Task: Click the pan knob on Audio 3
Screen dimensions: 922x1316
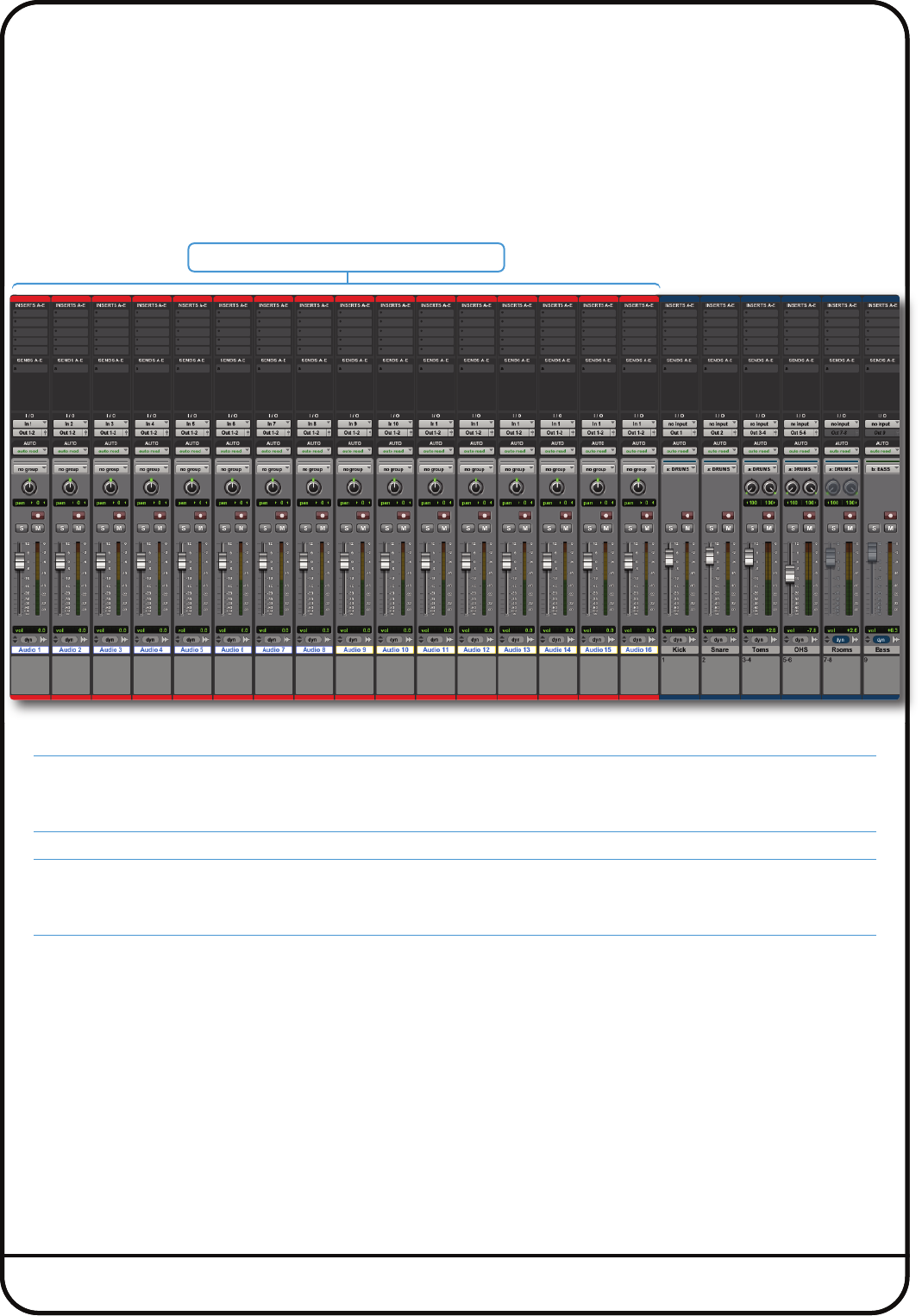Action: [110, 487]
